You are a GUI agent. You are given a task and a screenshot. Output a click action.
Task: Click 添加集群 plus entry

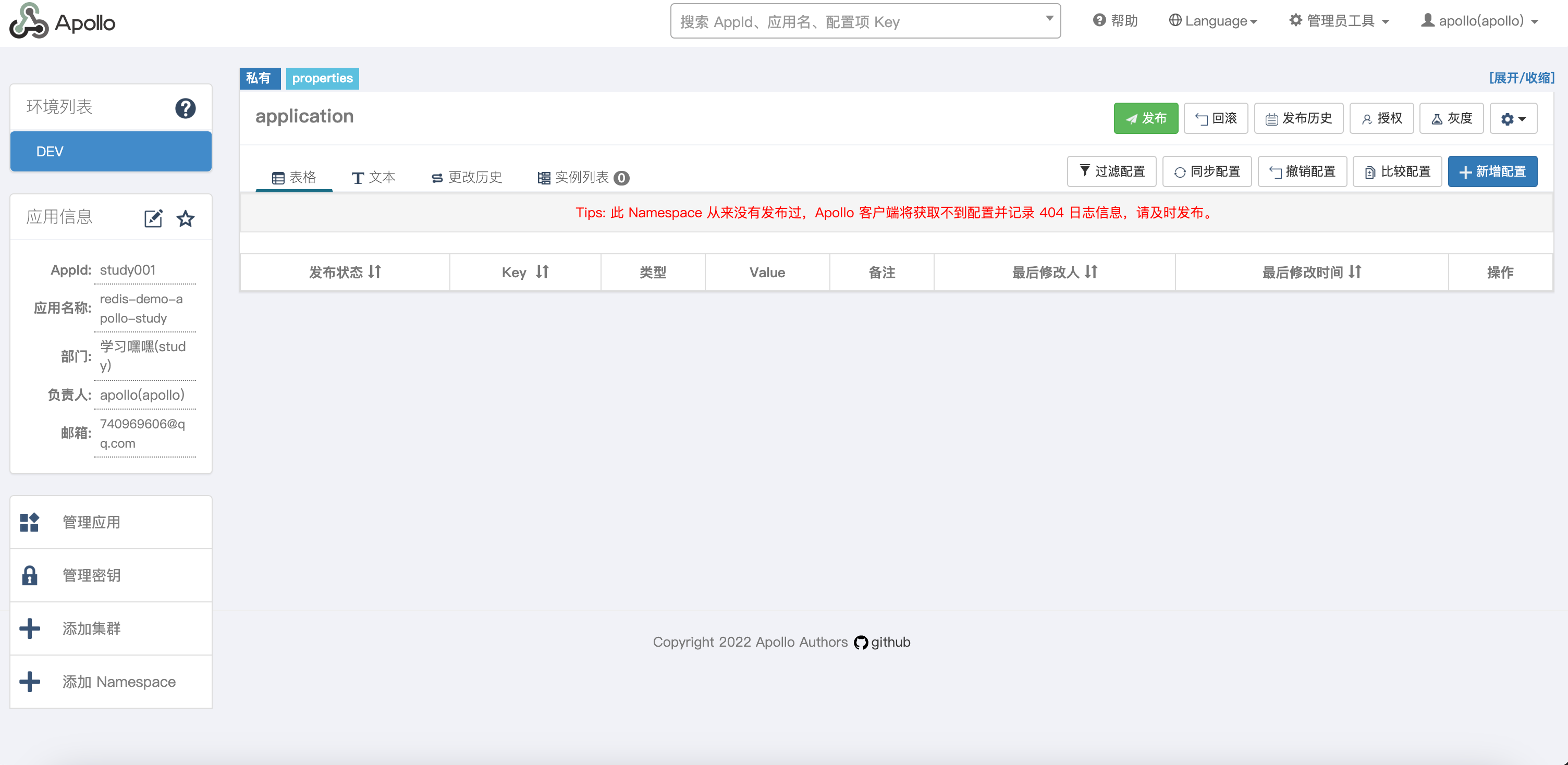pyautogui.click(x=91, y=628)
